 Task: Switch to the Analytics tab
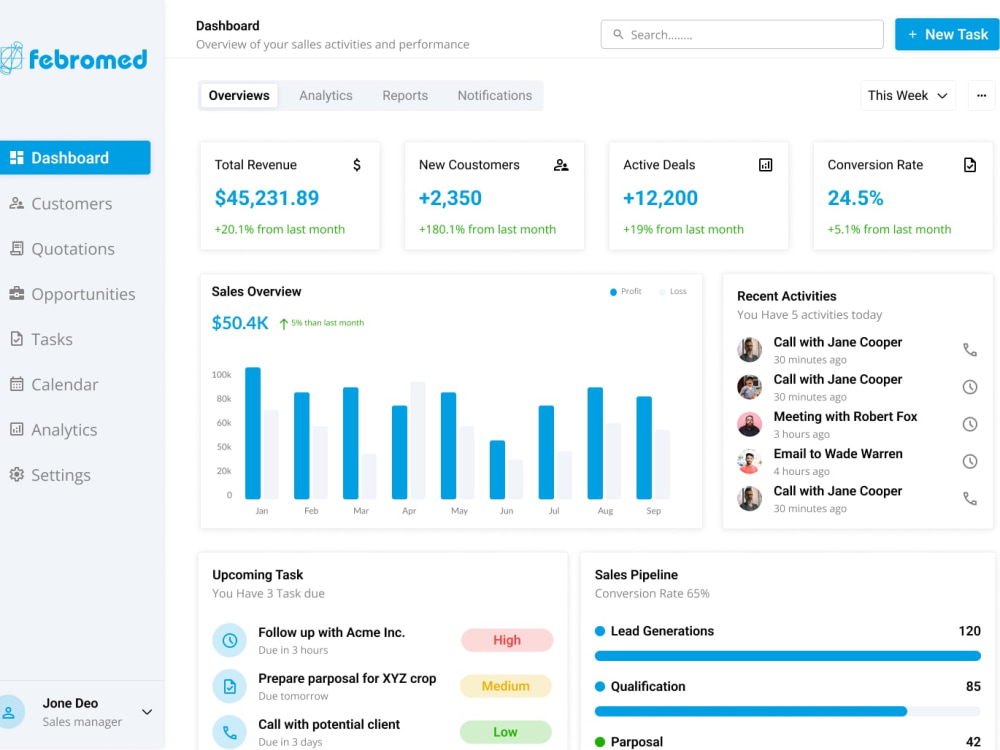(326, 96)
